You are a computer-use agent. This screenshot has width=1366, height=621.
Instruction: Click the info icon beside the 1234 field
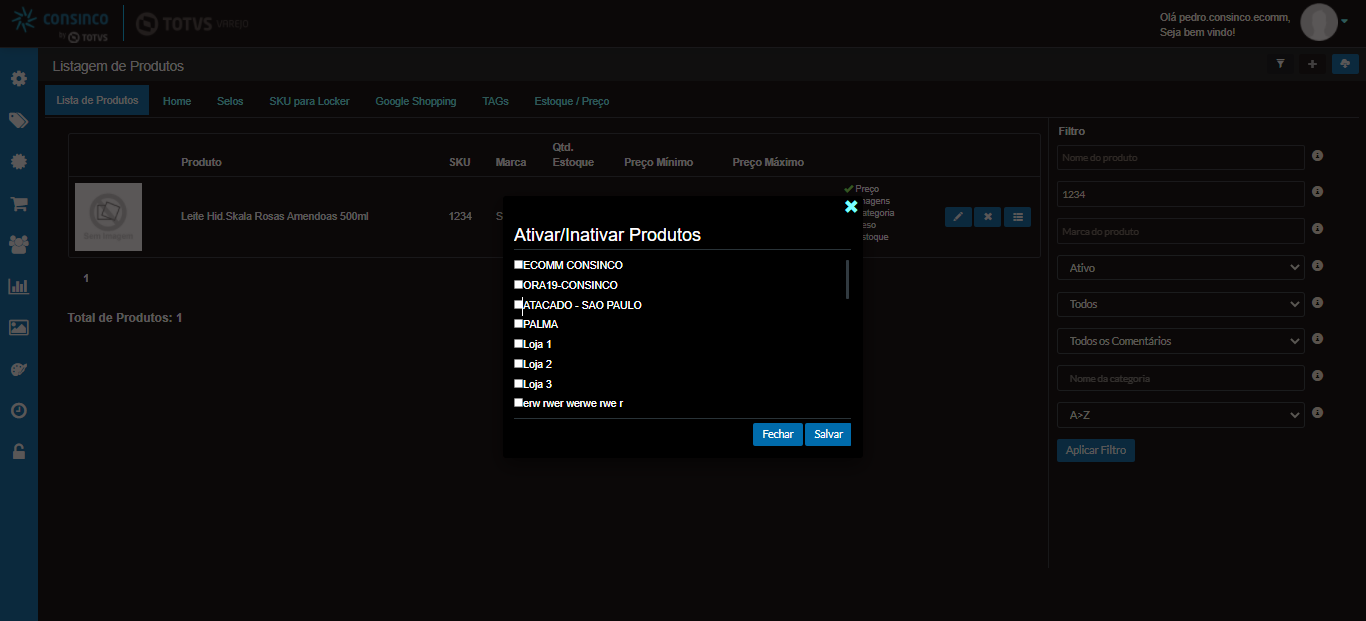(x=1317, y=192)
